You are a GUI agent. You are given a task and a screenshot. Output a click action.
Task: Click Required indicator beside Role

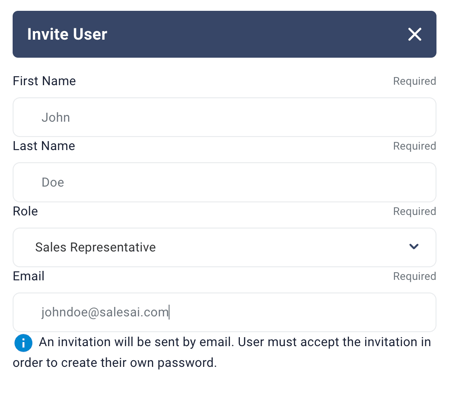point(414,211)
